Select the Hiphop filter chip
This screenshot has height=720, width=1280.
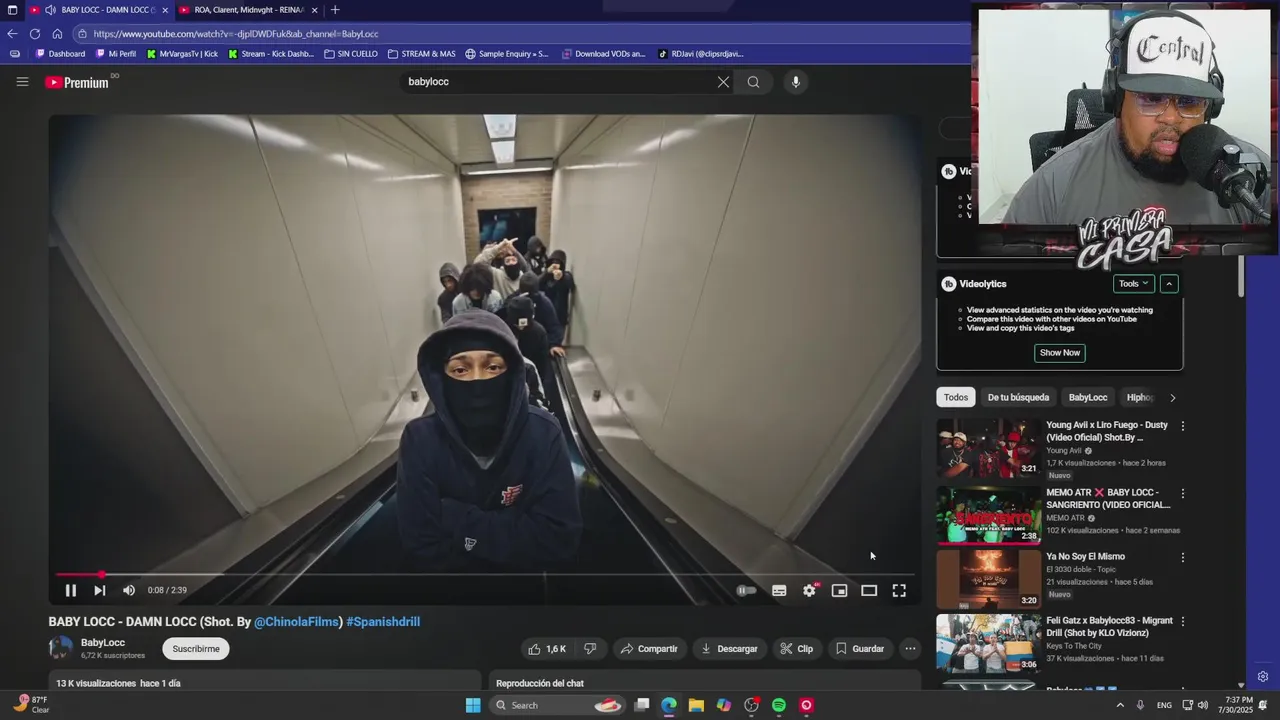coord(1140,397)
